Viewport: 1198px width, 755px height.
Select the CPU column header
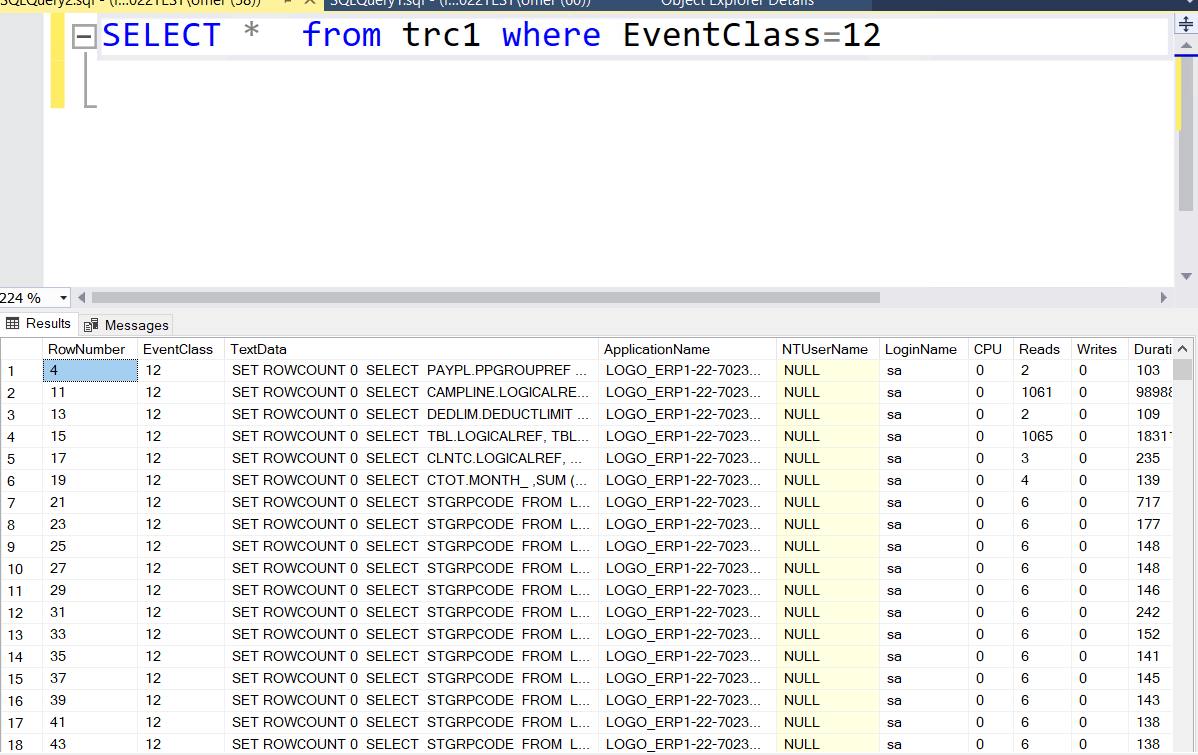coord(991,349)
